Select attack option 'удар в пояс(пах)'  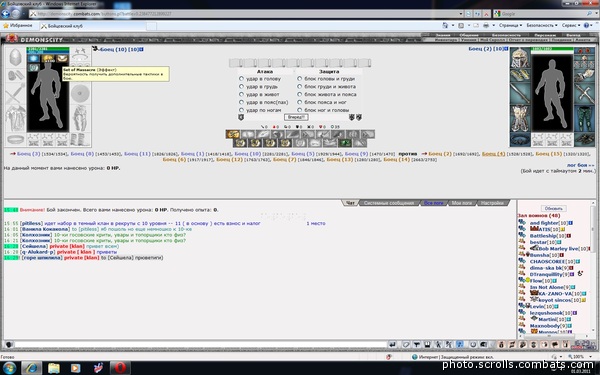241,102
